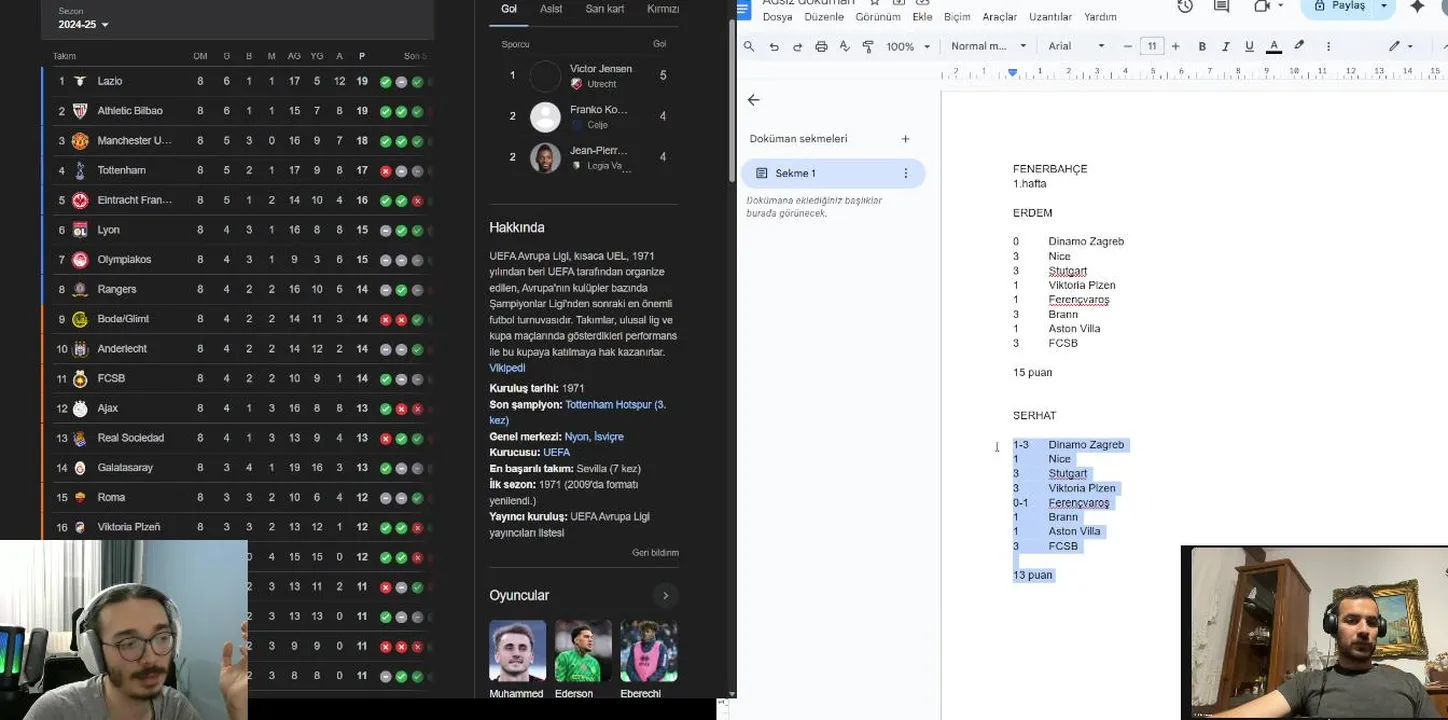Screen dimensions: 1448x720
Task: Open the share options dropdown arrow
Action: [x=1384, y=6]
